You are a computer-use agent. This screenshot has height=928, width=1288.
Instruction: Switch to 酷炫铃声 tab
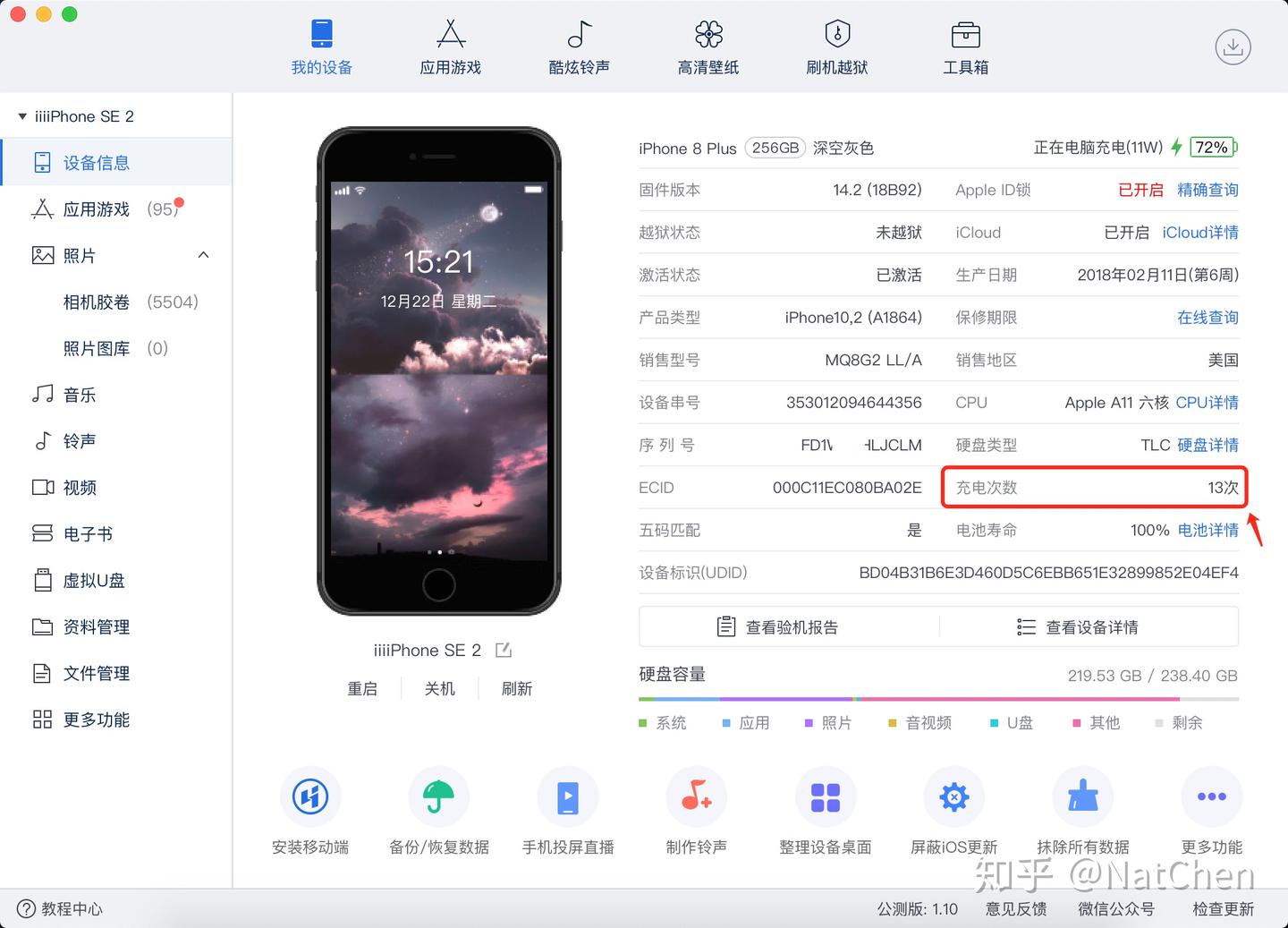[580, 48]
